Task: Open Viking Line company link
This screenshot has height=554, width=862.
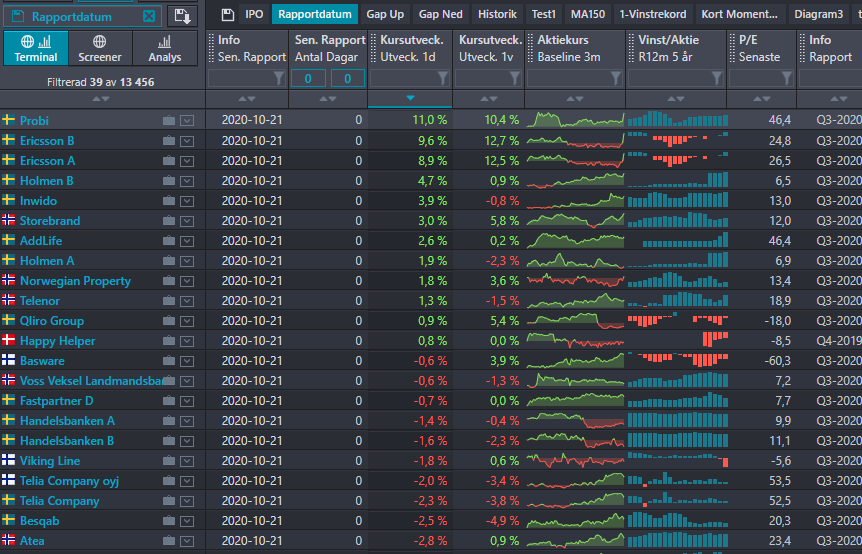Action: coord(50,461)
